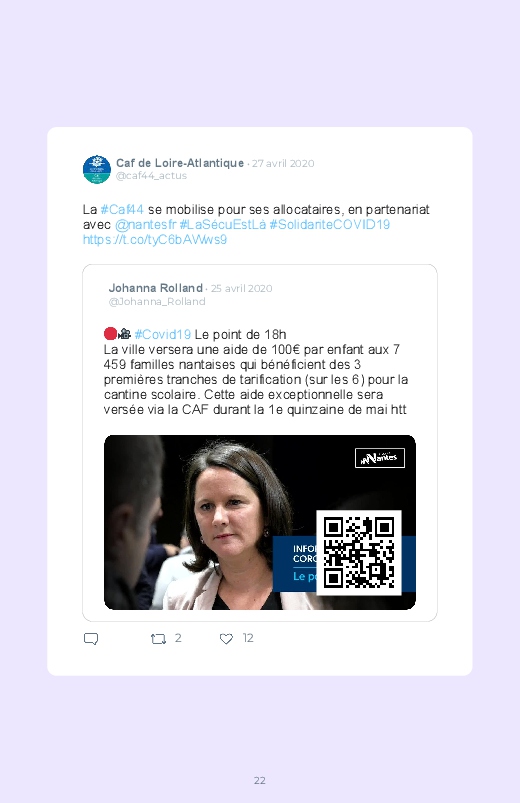Viewport: 520px width, 803px height.
Task: Open the Johanna Rolland video thumbnail
Action: pyautogui.click(x=260, y=522)
